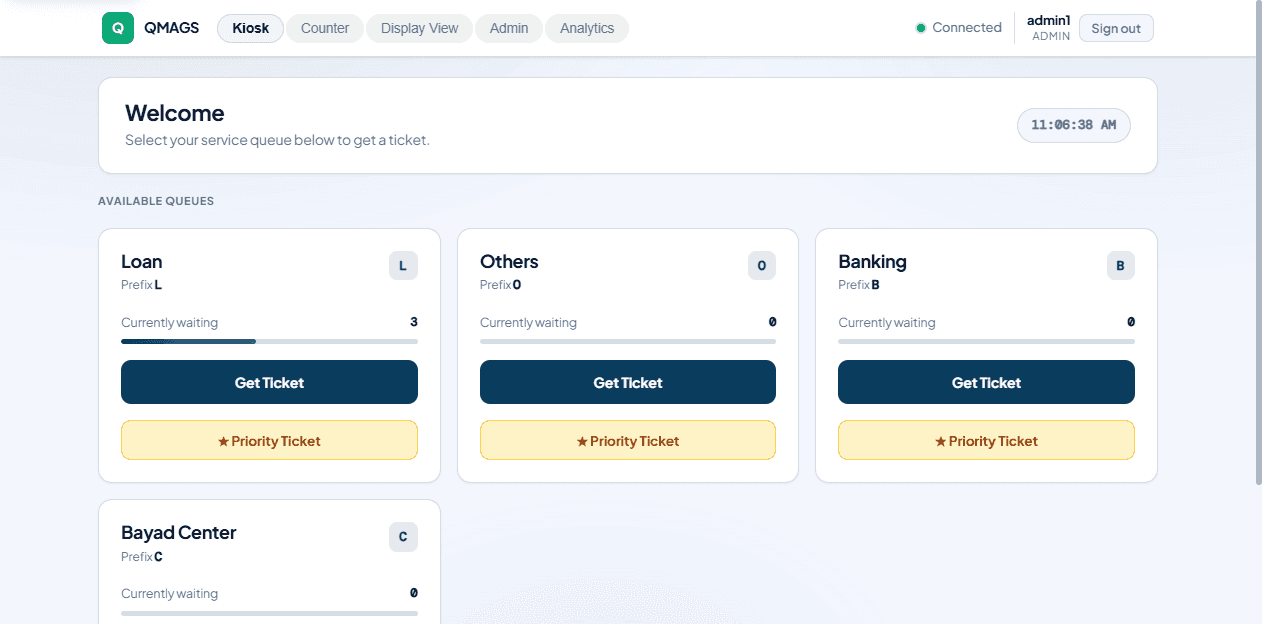Screen dimensions: 1262x624
Task: Request a Priority Ticket for Others
Action: coord(628,440)
